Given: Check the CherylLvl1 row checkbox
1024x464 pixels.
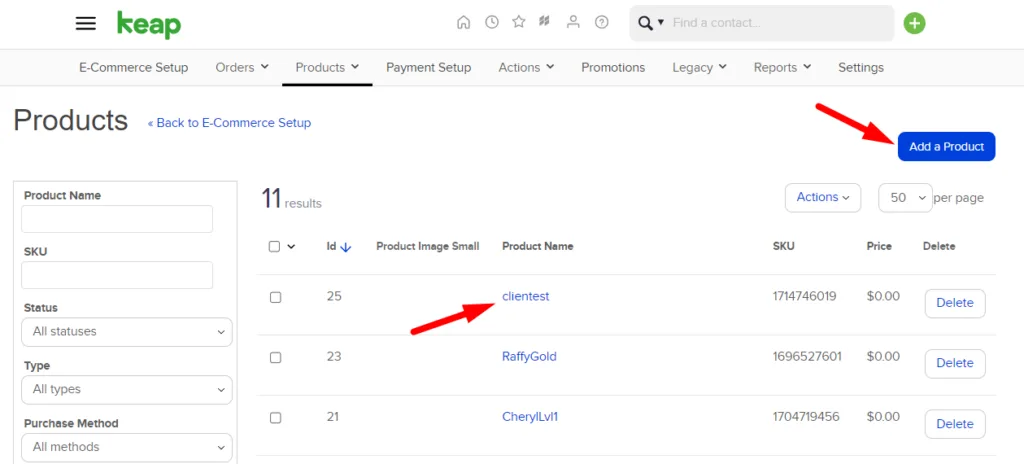Looking at the screenshot, I should 276,418.
